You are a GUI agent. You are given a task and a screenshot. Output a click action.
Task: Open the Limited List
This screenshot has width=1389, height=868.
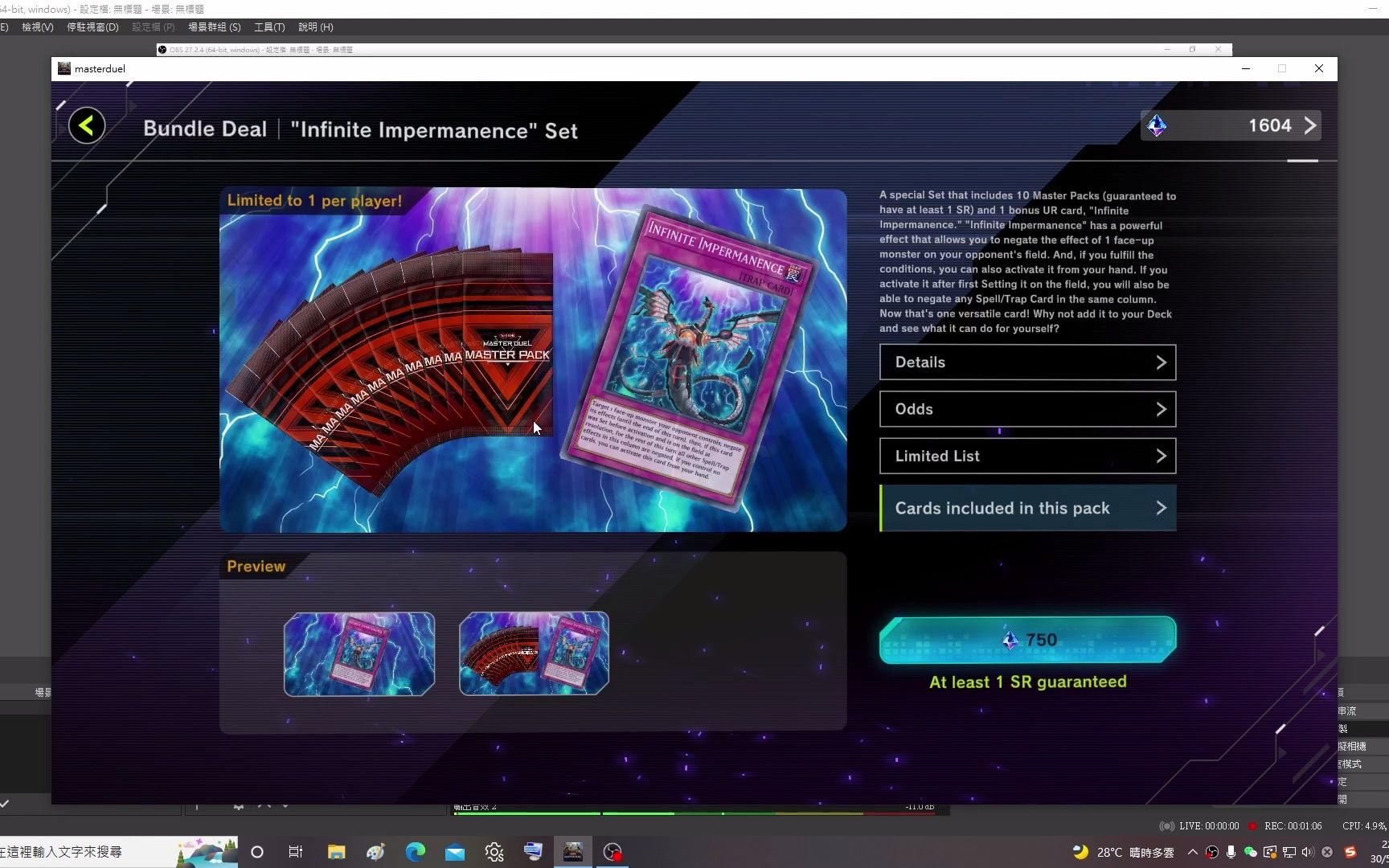[x=1027, y=456]
